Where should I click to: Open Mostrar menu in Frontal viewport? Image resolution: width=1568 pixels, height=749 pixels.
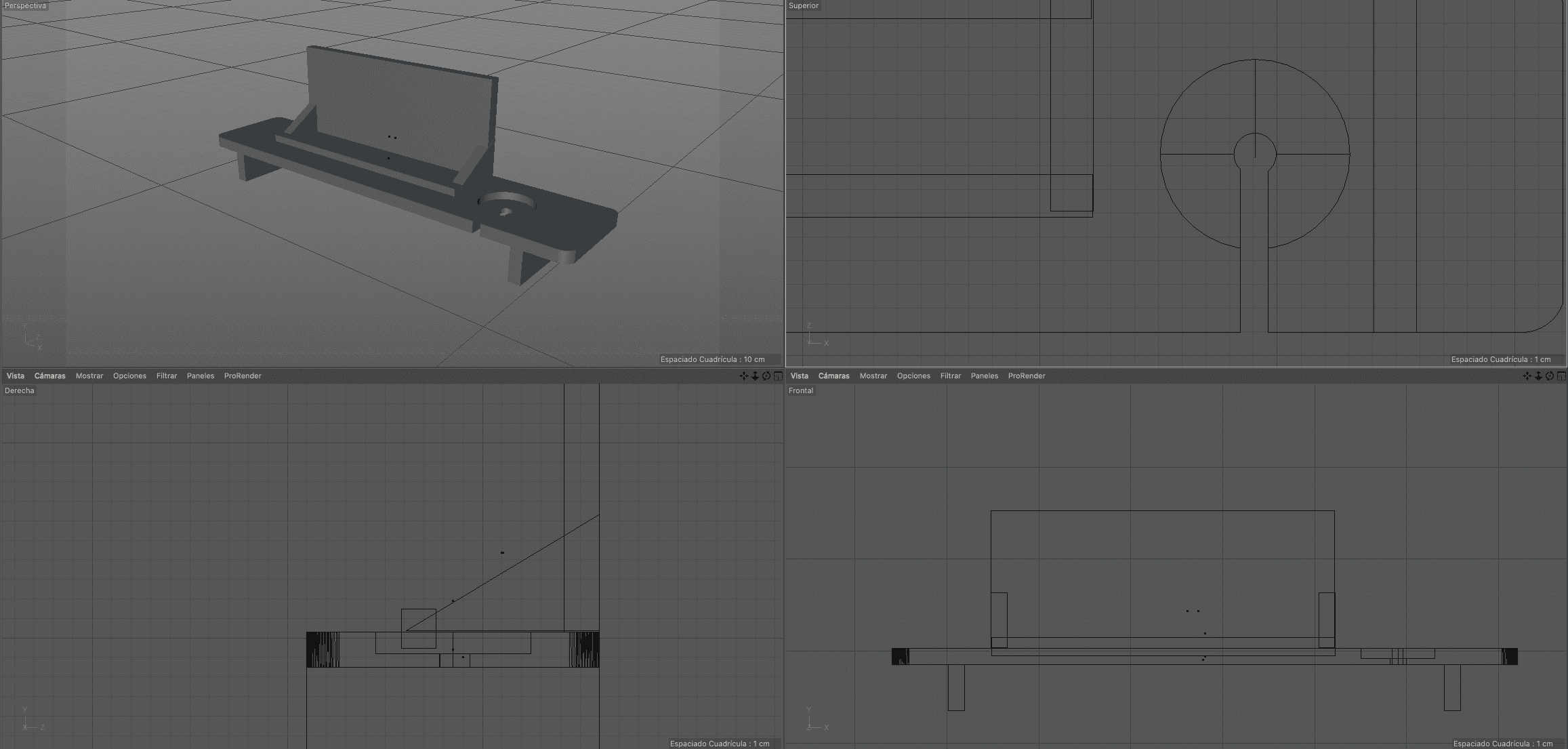(x=873, y=376)
